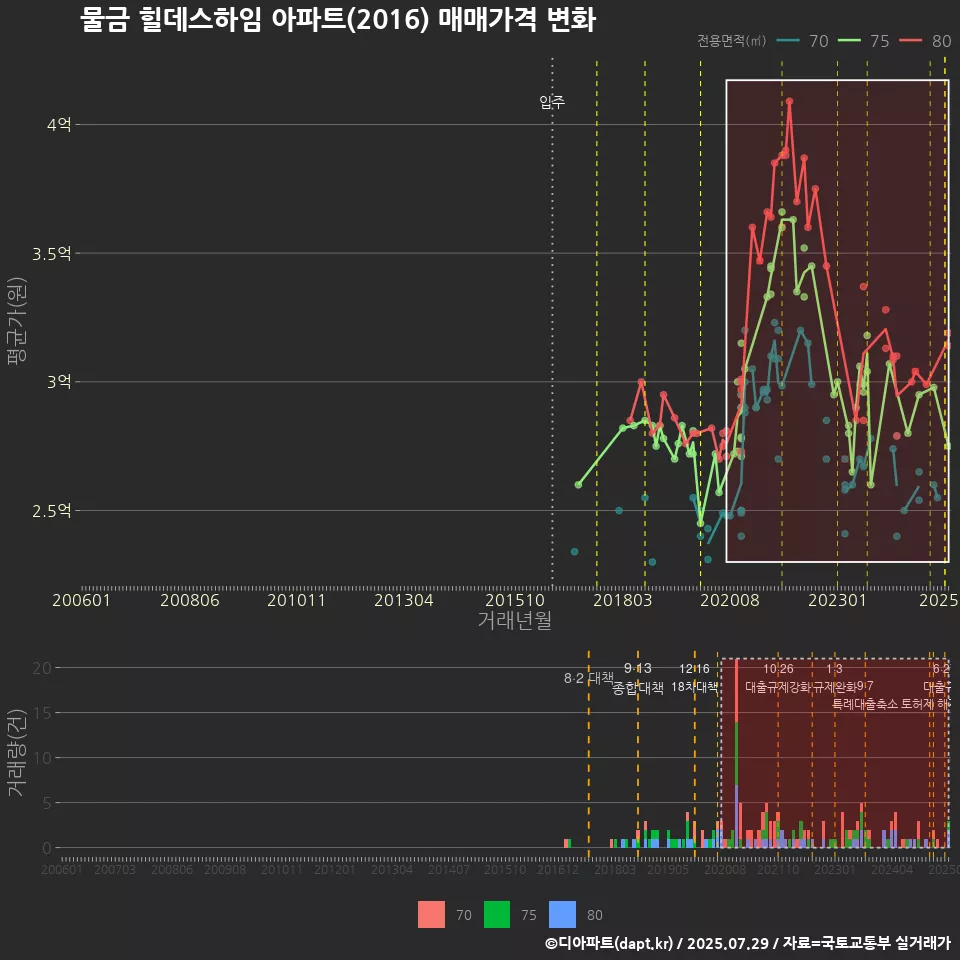This screenshot has height=960, width=960.
Task: Select the blue 80 swatch in bottom legend
Action: tap(563, 915)
